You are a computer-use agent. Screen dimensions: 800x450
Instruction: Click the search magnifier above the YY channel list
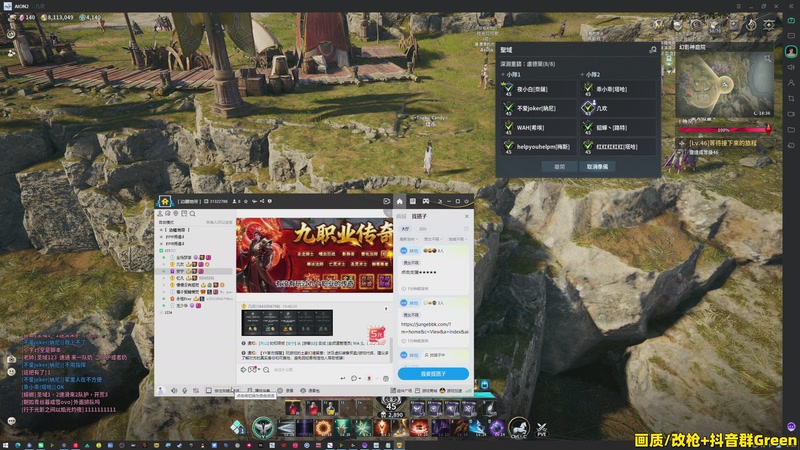(x=193, y=213)
